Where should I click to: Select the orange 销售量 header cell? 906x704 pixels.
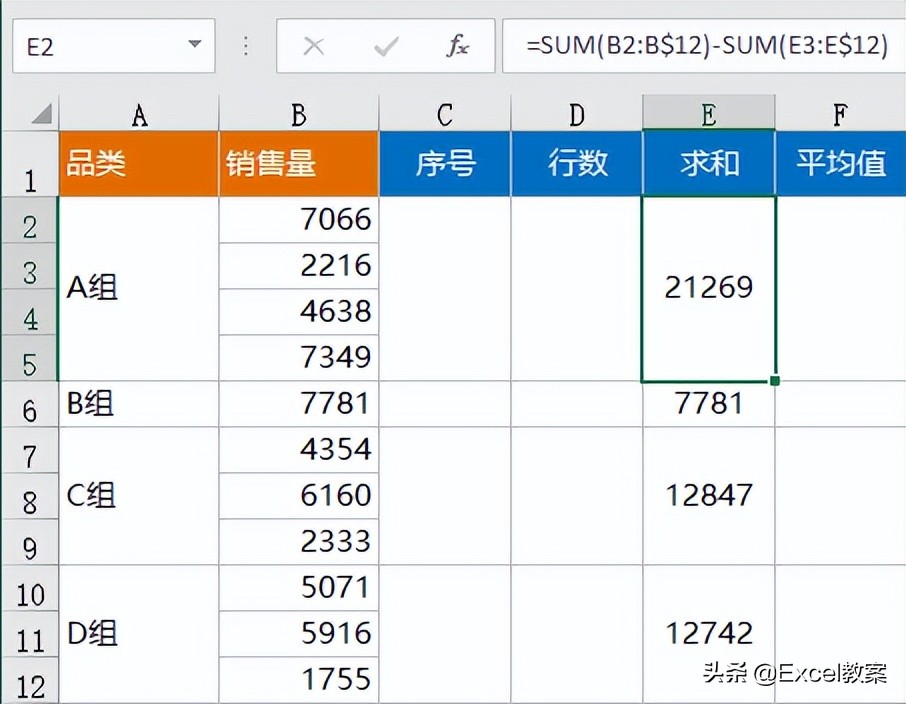[298, 162]
